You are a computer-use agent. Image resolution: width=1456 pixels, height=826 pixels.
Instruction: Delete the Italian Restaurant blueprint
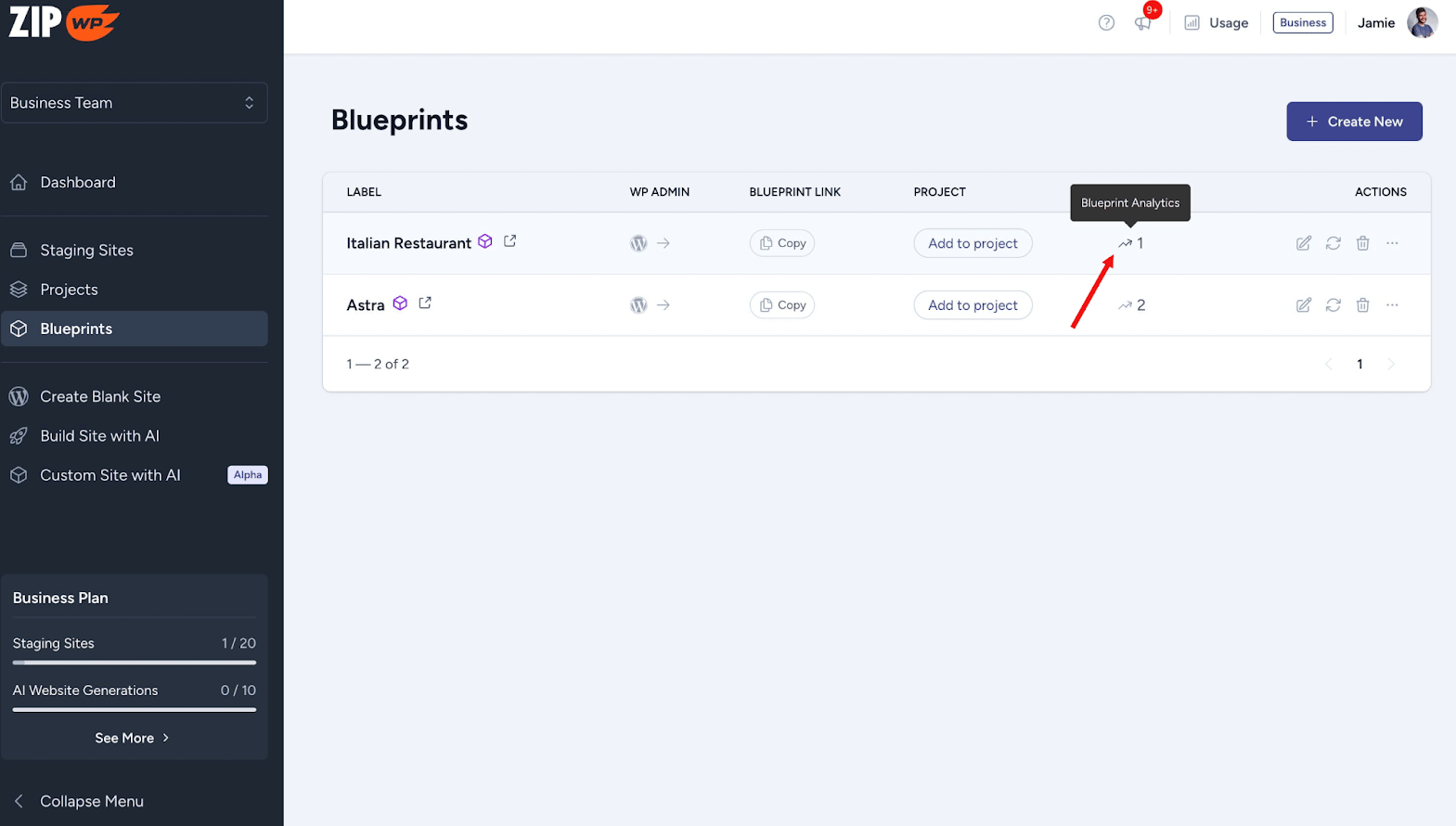pos(1362,243)
